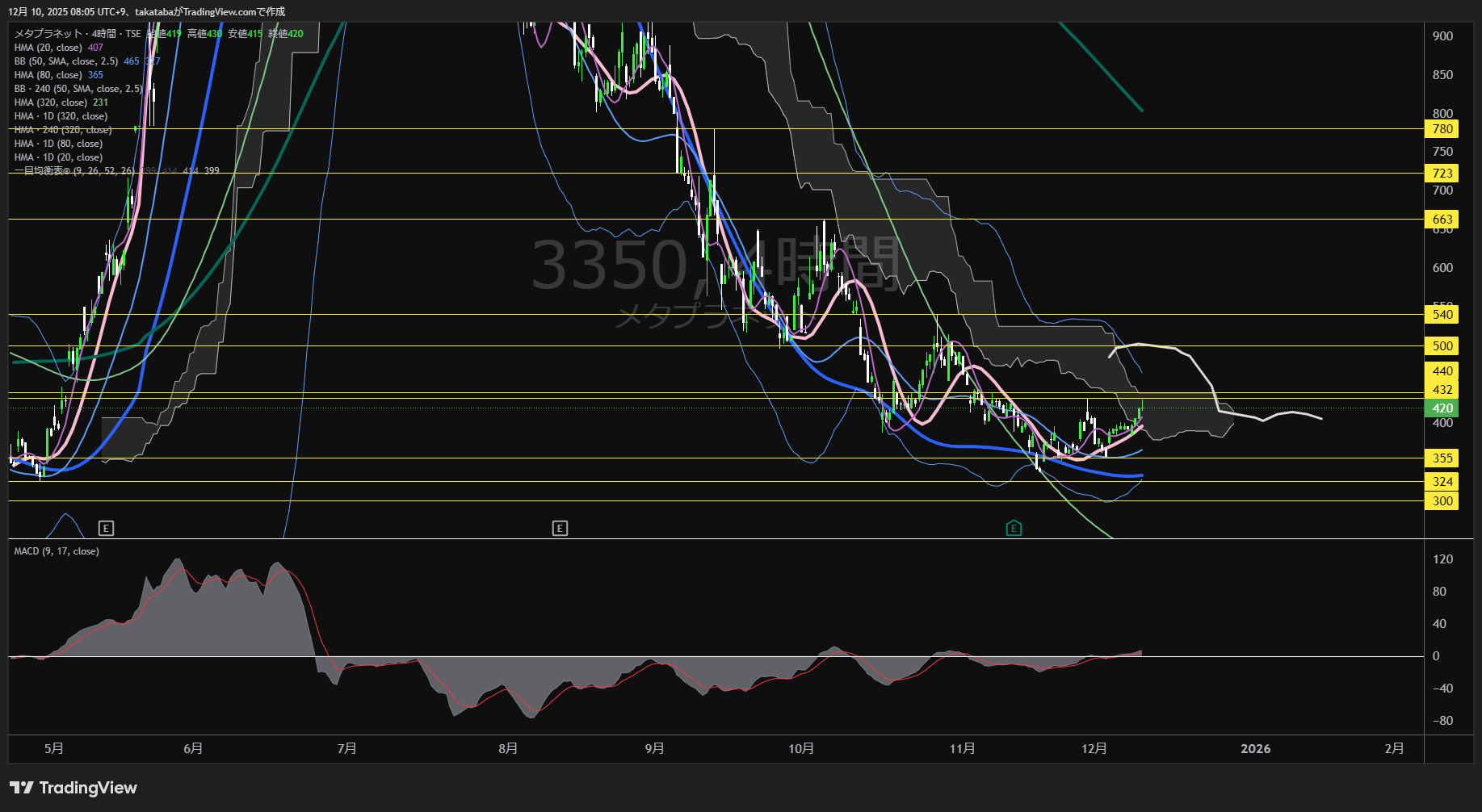Select the HMA (320, close) indicator legend
The height and width of the screenshot is (812, 1482).
(51, 103)
